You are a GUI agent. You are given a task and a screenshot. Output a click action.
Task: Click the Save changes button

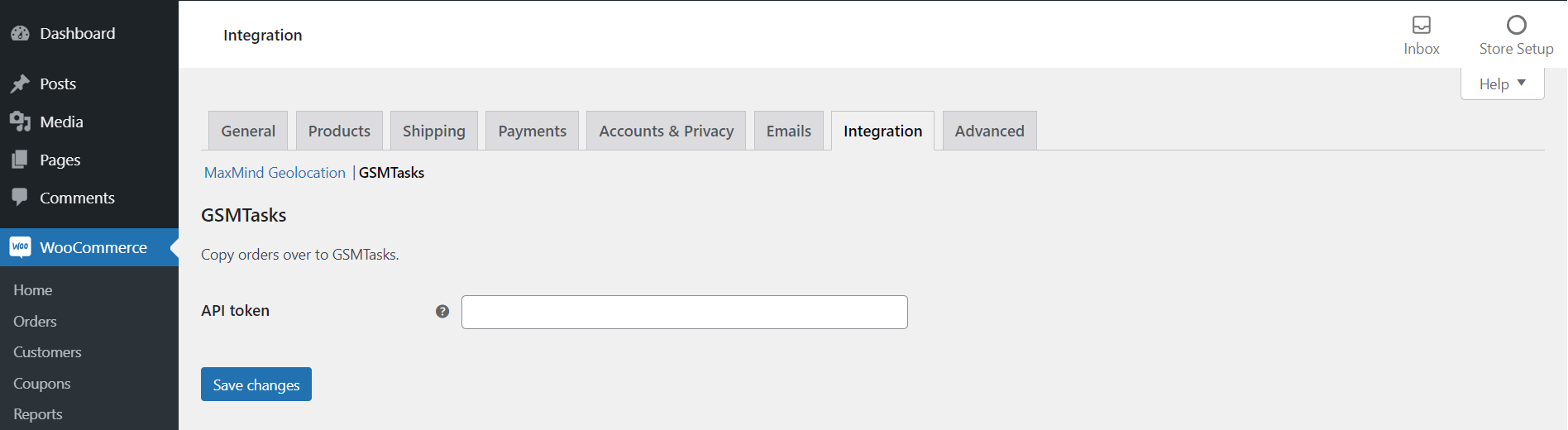coord(256,385)
